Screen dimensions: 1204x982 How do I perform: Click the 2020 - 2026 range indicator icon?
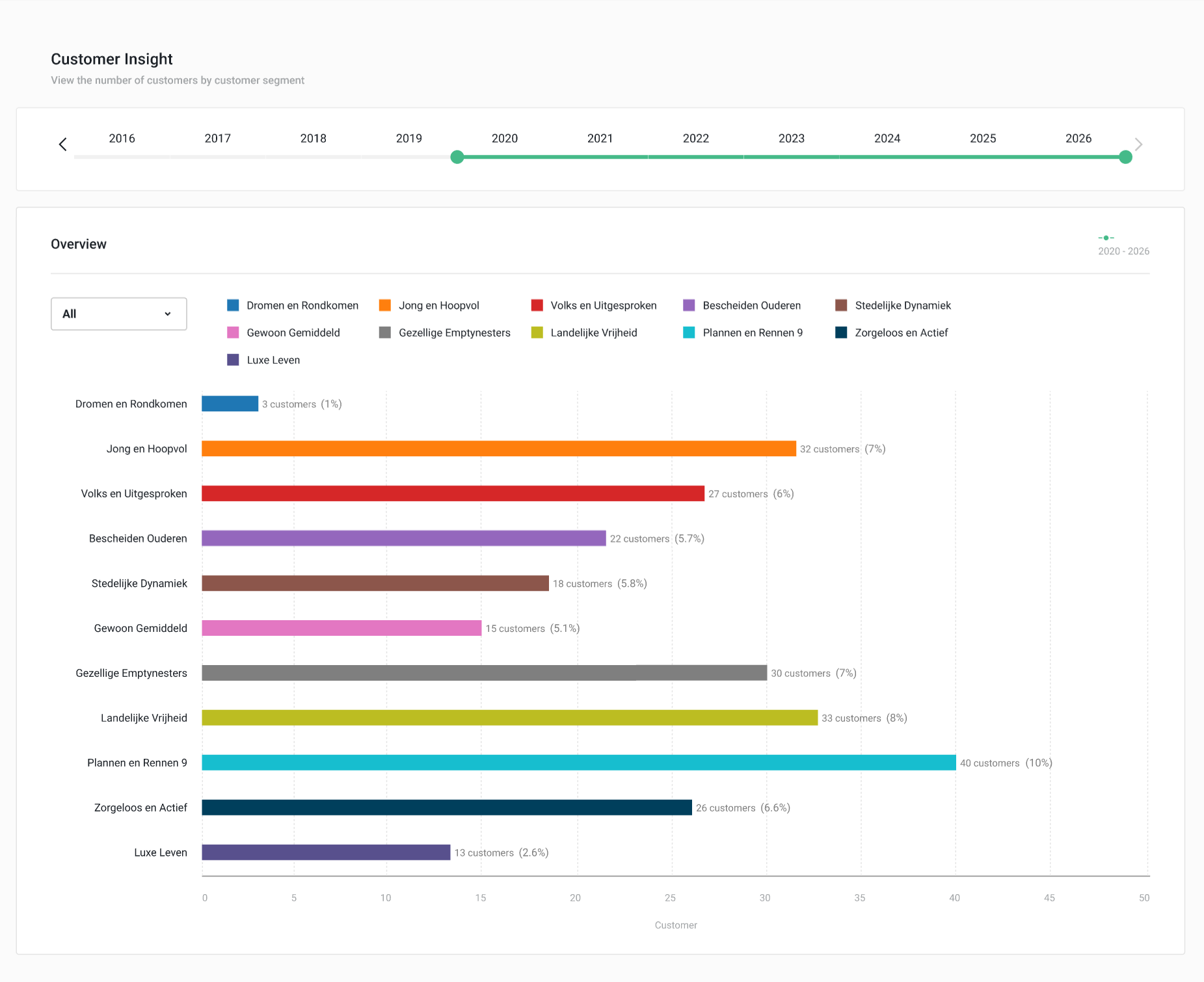click(x=1106, y=238)
